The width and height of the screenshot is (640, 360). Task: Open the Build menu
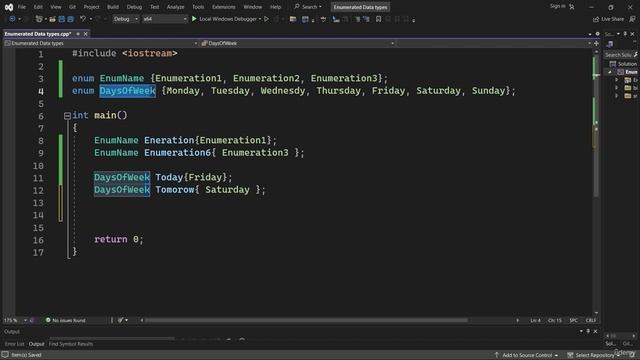coord(113,7)
